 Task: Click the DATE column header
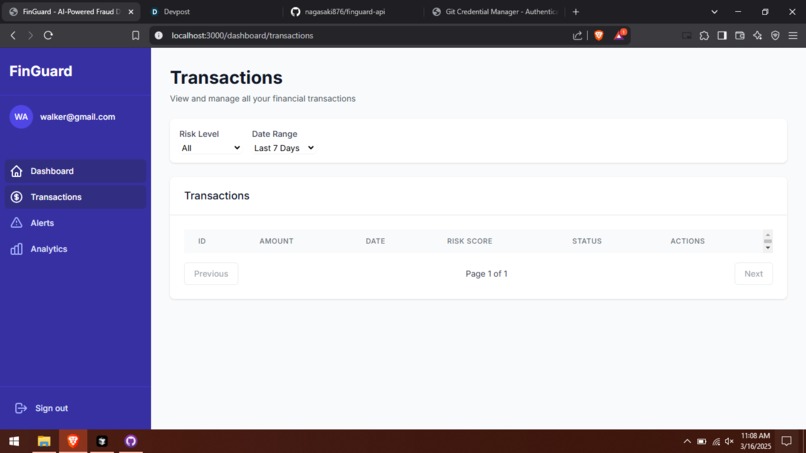pyautogui.click(x=375, y=241)
